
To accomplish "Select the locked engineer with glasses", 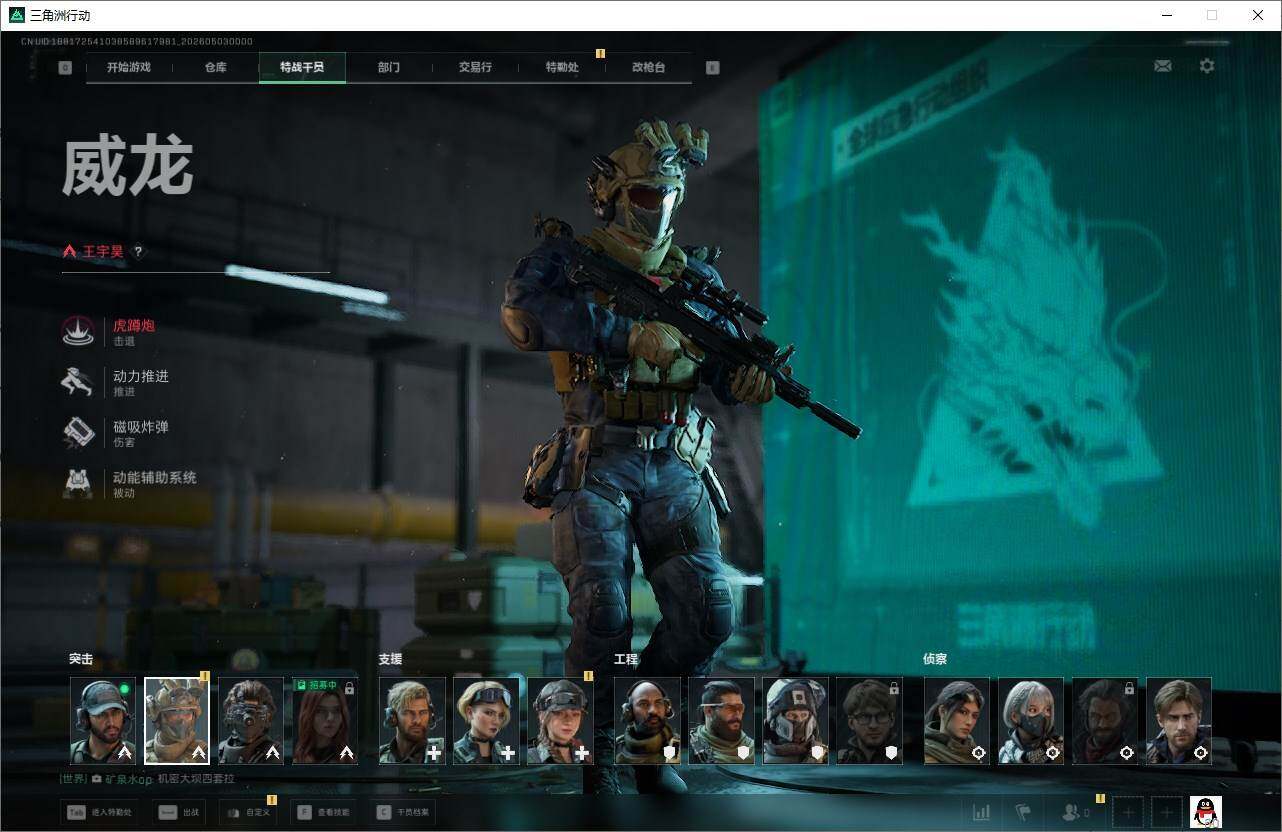I will pos(869,721).
